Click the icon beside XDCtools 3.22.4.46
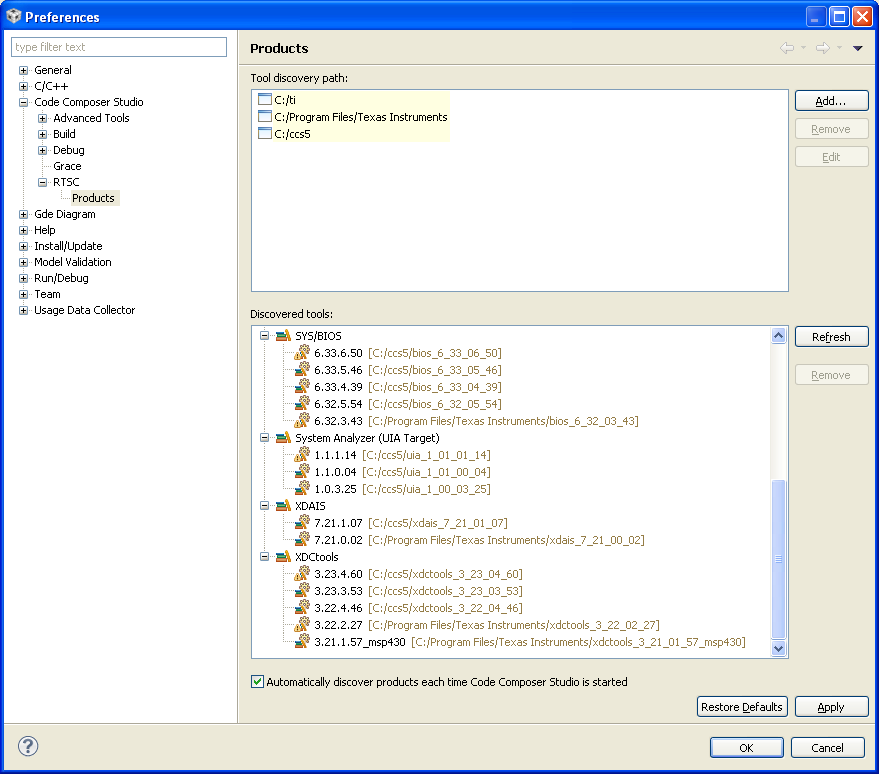Viewport: 879px width, 774px height. click(x=302, y=607)
